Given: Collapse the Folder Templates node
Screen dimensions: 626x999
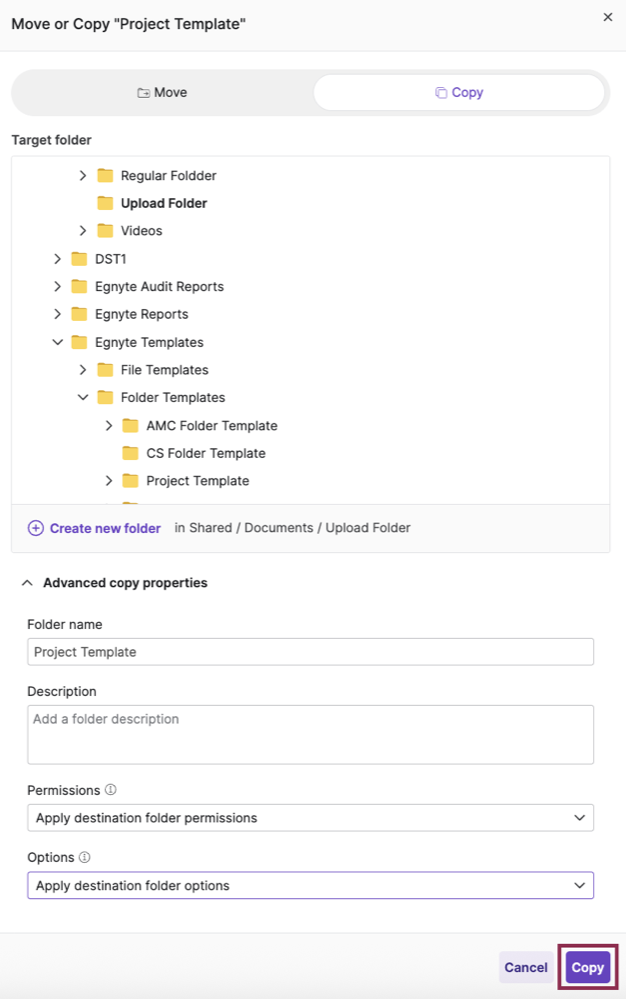Looking at the screenshot, I should pyautogui.click(x=83, y=398).
